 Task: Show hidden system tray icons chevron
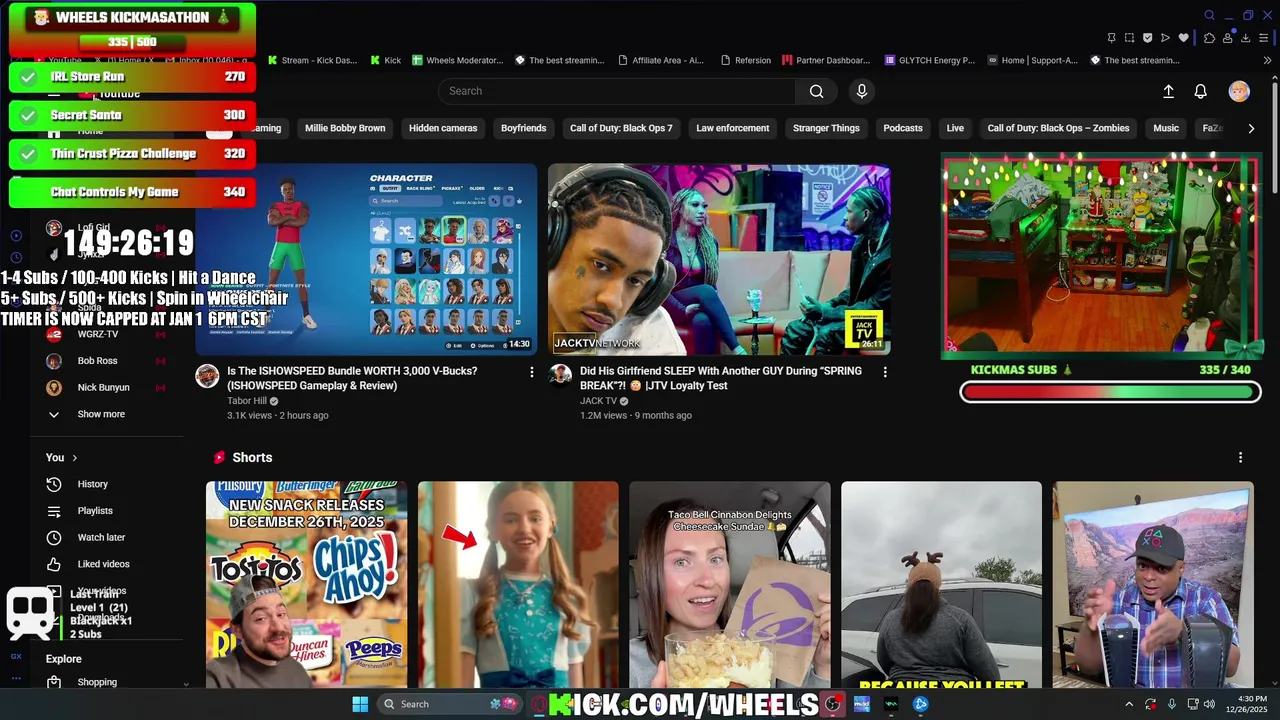pos(1129,704)
